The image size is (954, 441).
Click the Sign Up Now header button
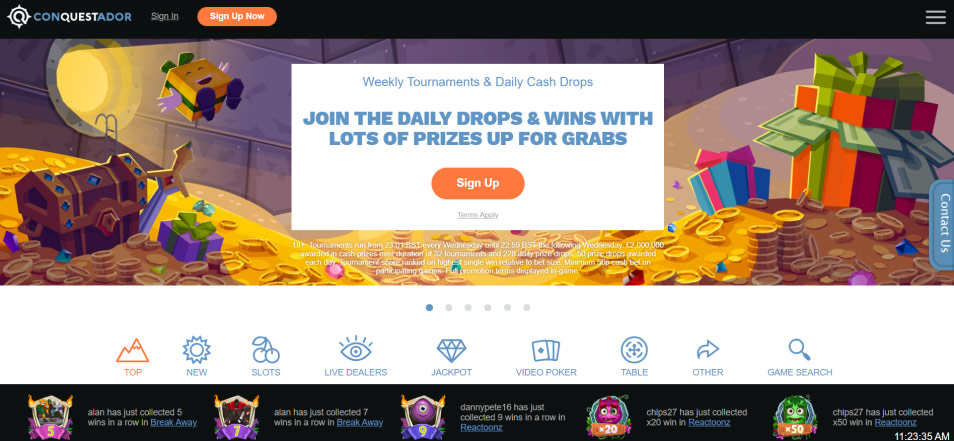click(237, 16)
